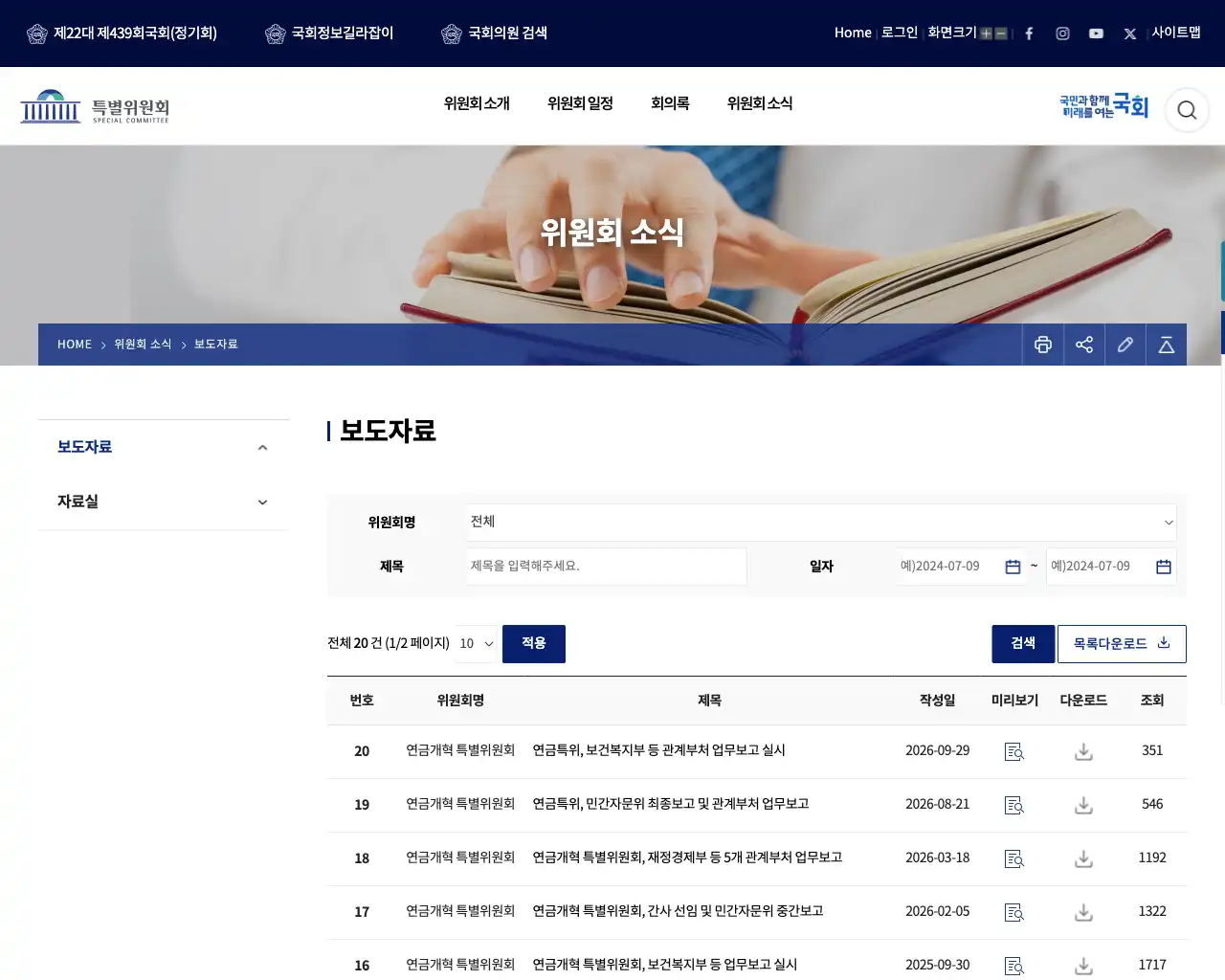Click the 특별위원회 logo
1225x980 pixels.
click(95, 106)
